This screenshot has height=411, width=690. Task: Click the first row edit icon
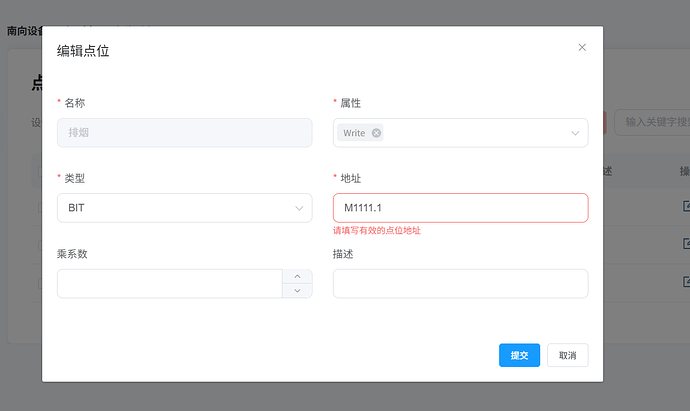click(x=686, y=206)
